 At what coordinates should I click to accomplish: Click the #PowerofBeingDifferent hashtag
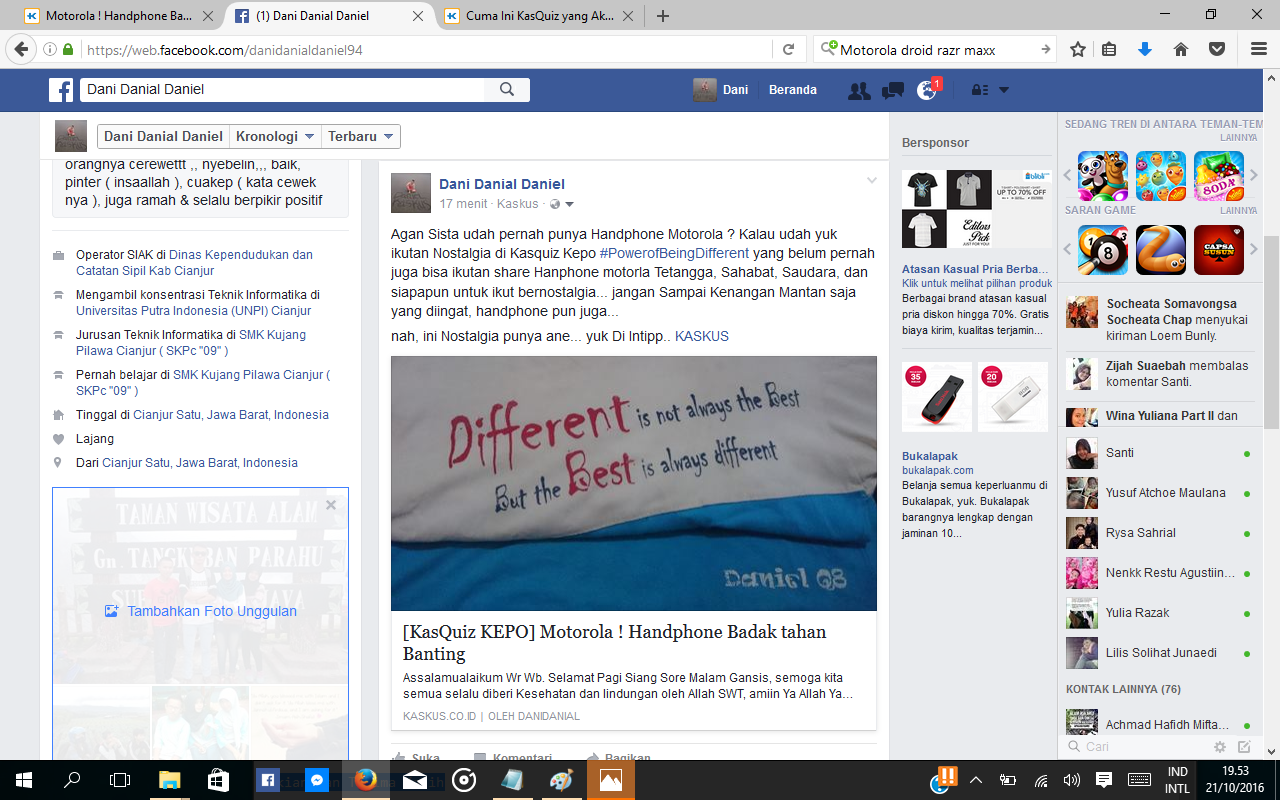pyautogui.click(x=674, y=253)
